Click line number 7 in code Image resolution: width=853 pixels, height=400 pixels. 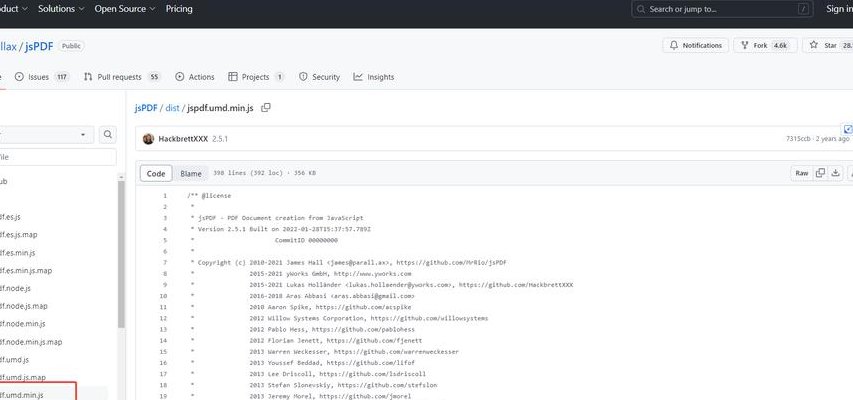(x=164, y=262)
